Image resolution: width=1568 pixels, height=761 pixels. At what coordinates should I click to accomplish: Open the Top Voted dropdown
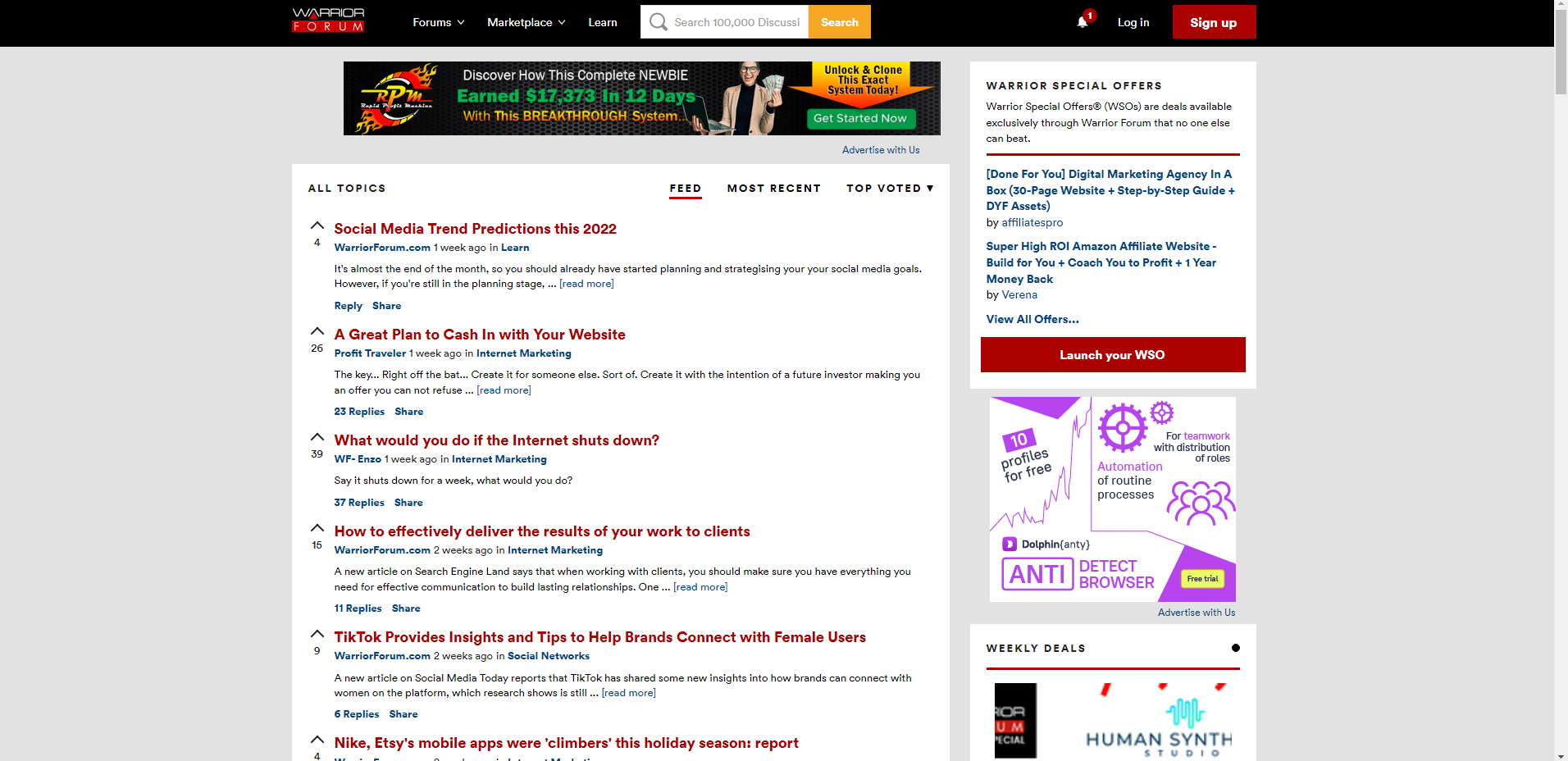(x=890, y=188)
